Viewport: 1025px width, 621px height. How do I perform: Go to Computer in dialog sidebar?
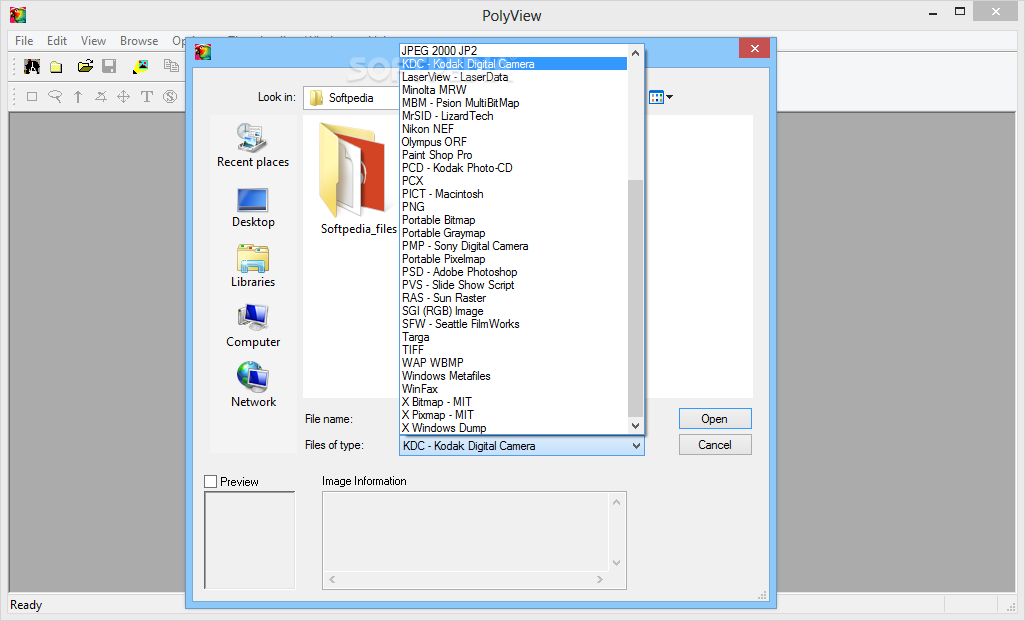tap(253, 326)
